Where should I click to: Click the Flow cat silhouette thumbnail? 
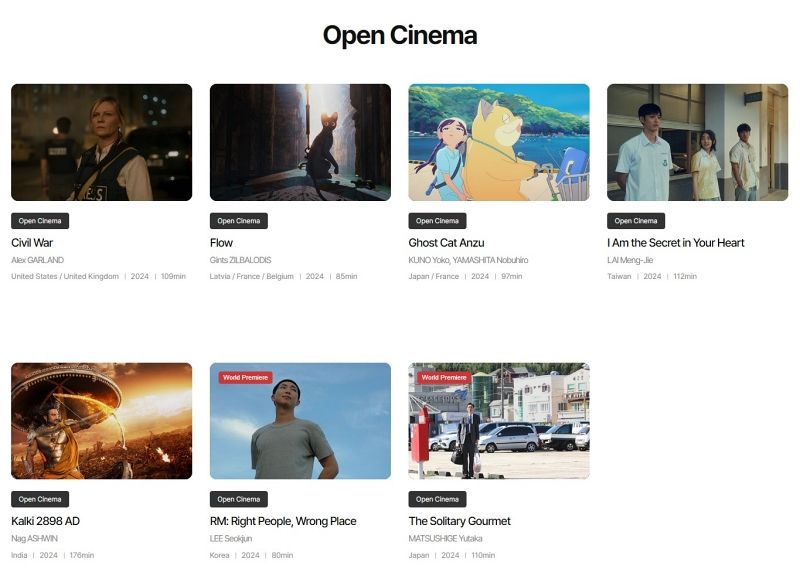(300, 141)
